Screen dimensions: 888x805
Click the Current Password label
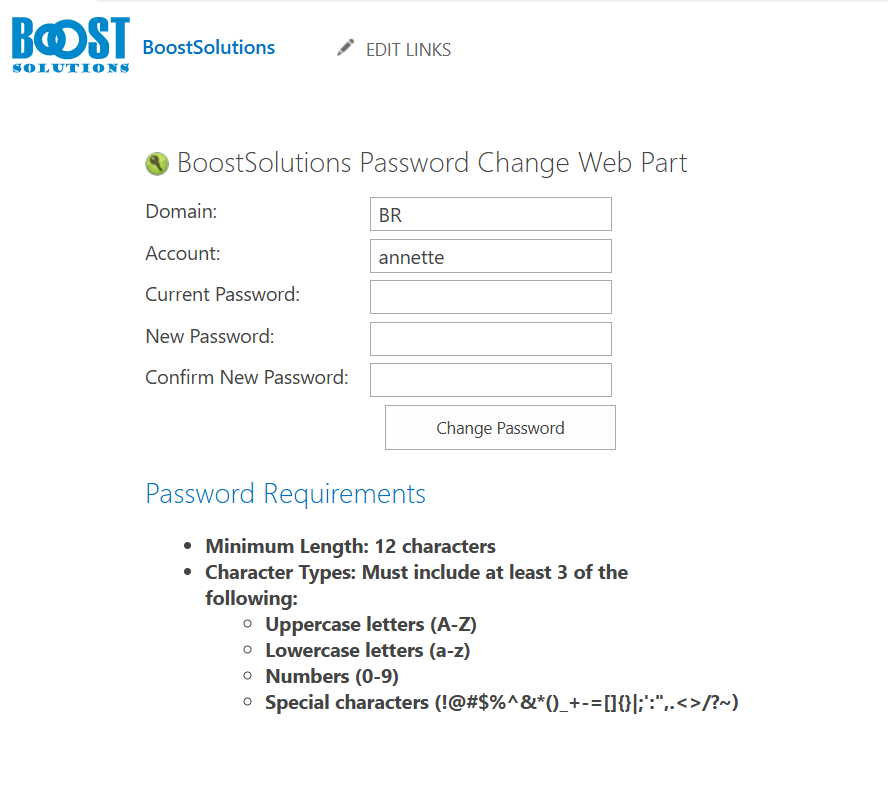point(223,295)
